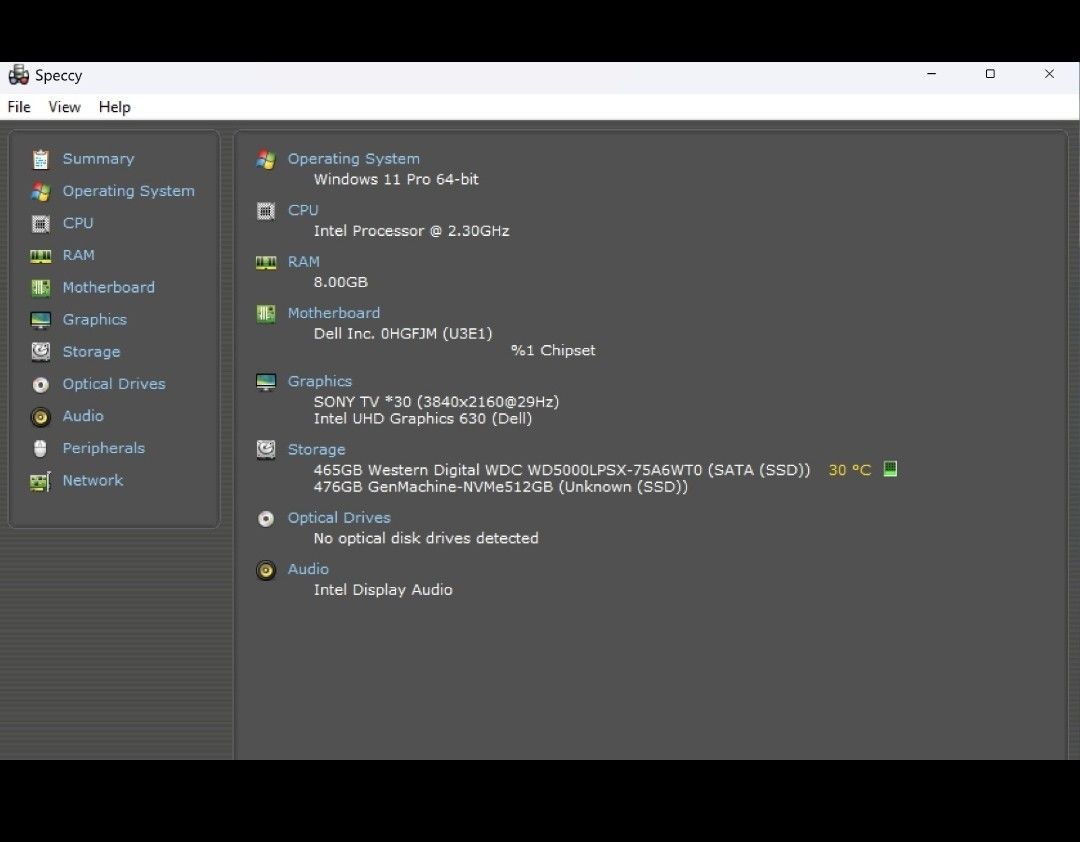Click the Graphics monitor icon in summary panel

(x=266, y=382)
